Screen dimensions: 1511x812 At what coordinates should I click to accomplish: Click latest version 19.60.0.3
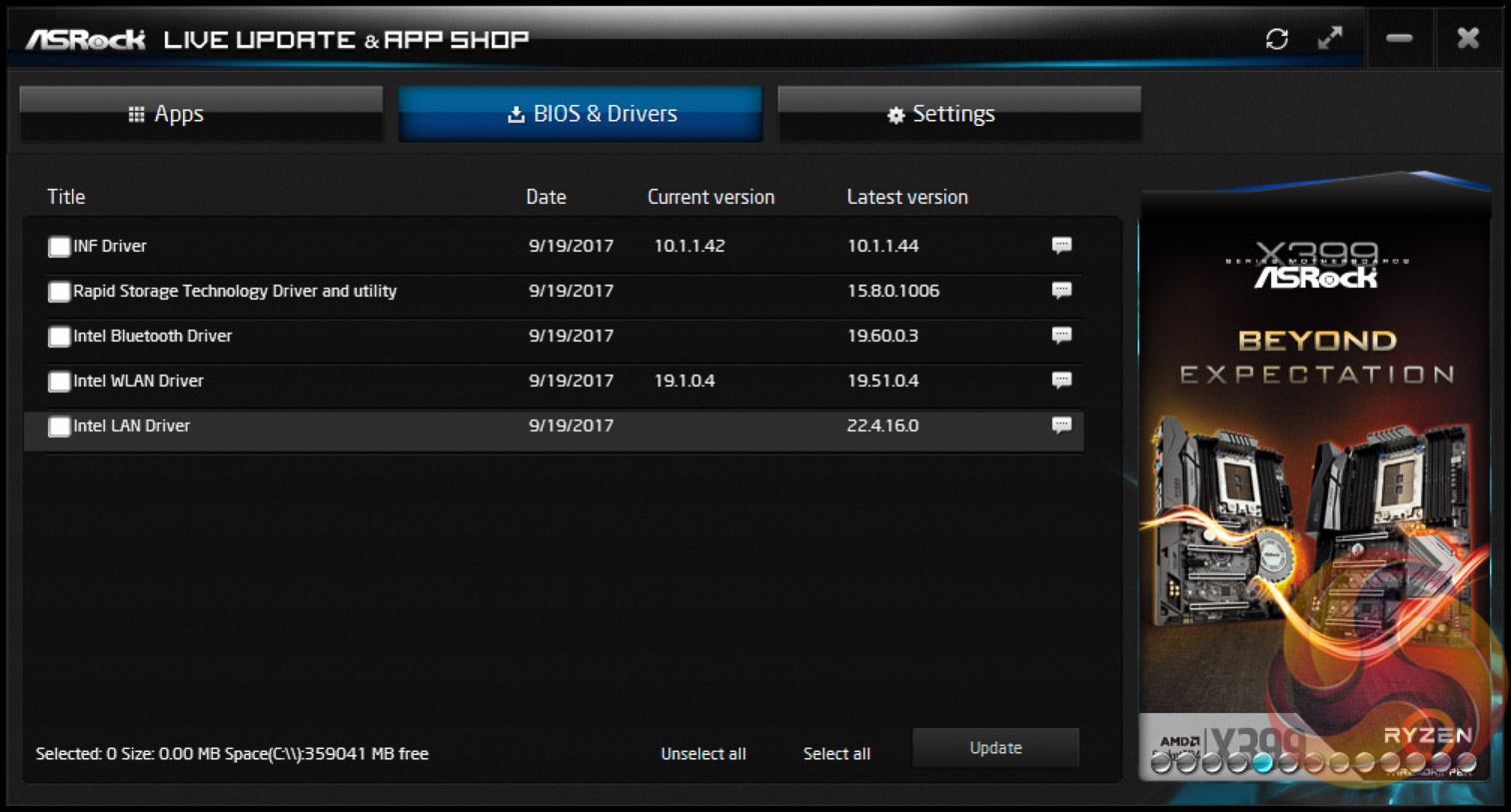pyautogui.click(x=882, y=336)
